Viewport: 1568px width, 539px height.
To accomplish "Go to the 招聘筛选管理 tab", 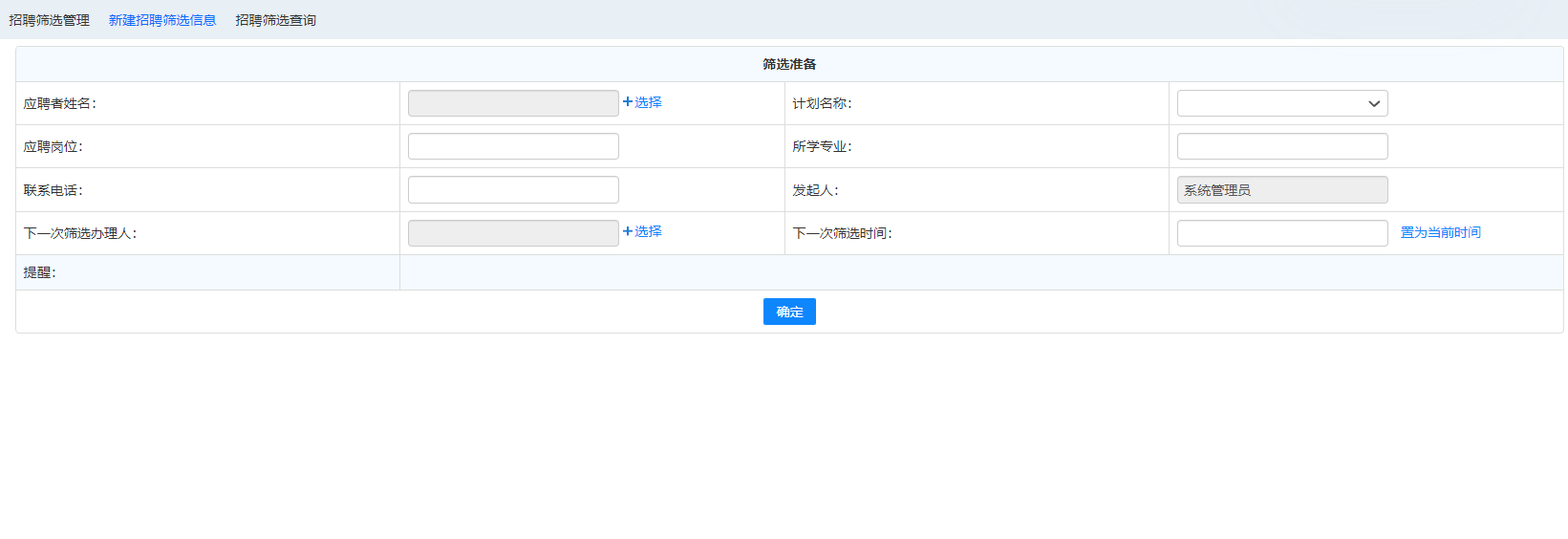I will pyautogui.click(x=50, y=20).
